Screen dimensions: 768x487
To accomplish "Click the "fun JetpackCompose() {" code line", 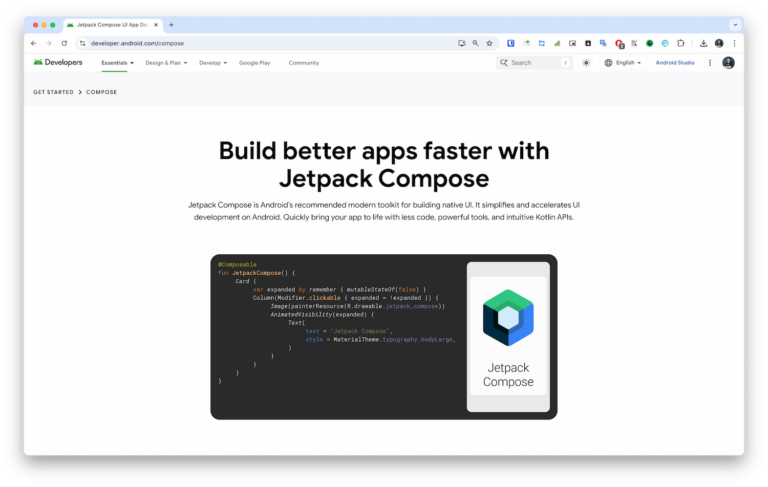I will 257,273.
